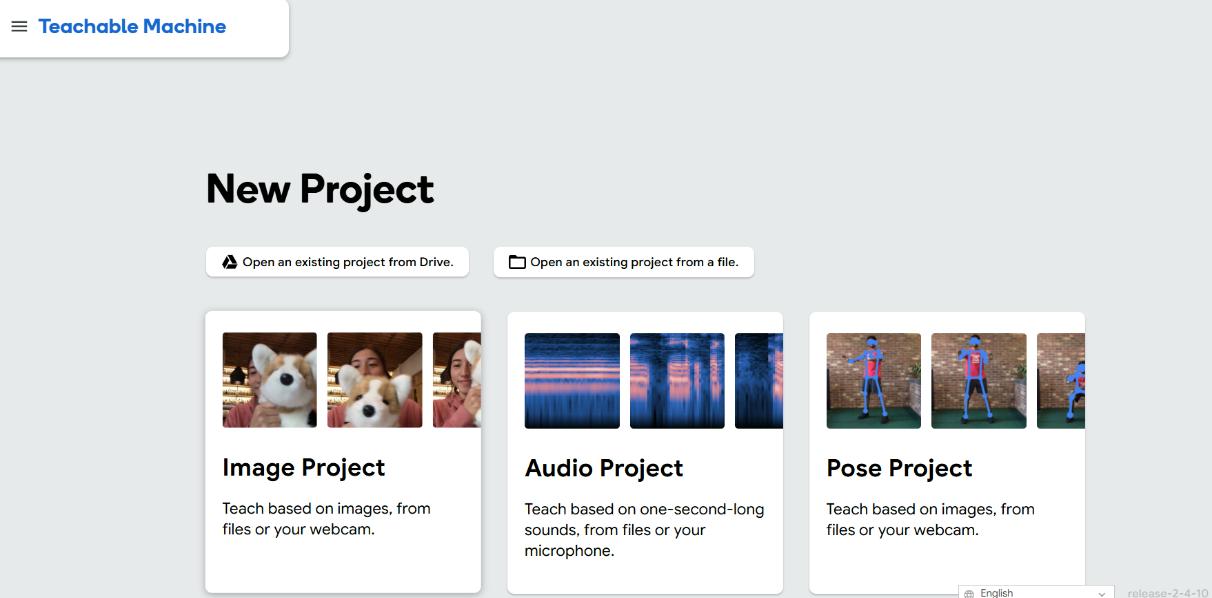Choose the Image Project title

(x=303, y=468)
